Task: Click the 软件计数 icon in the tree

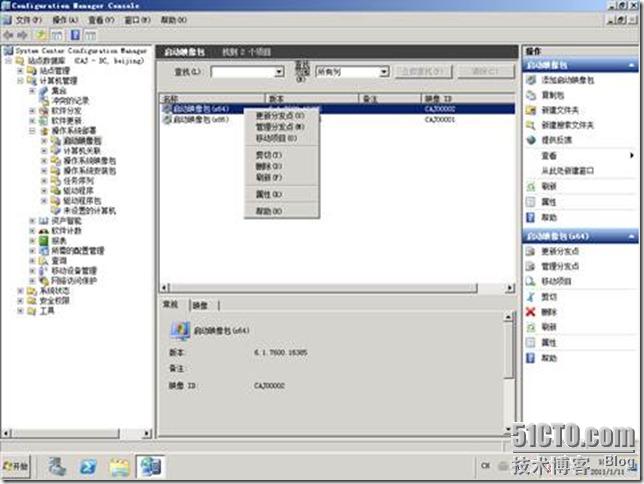Action: (44, 231)
